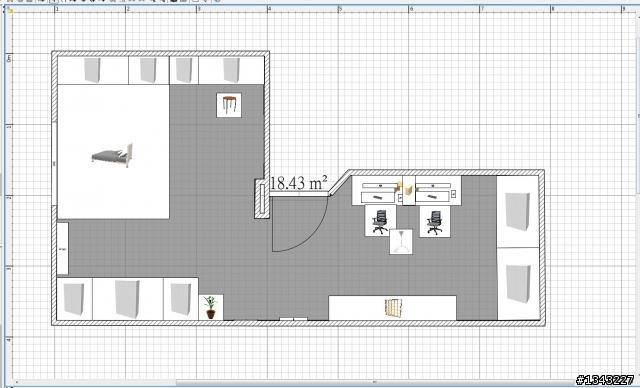The height and width of the screenshot is (388, 640).
Task: Select the round wooden stool
Action: [229, 105]
